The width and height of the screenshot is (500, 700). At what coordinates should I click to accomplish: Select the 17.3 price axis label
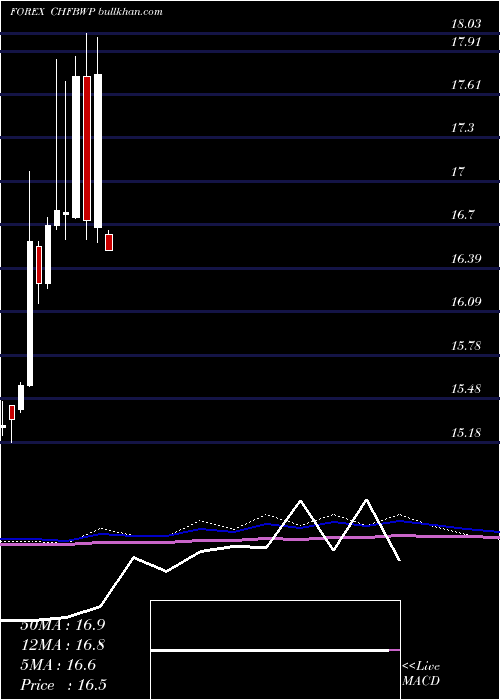coord(462,128)
